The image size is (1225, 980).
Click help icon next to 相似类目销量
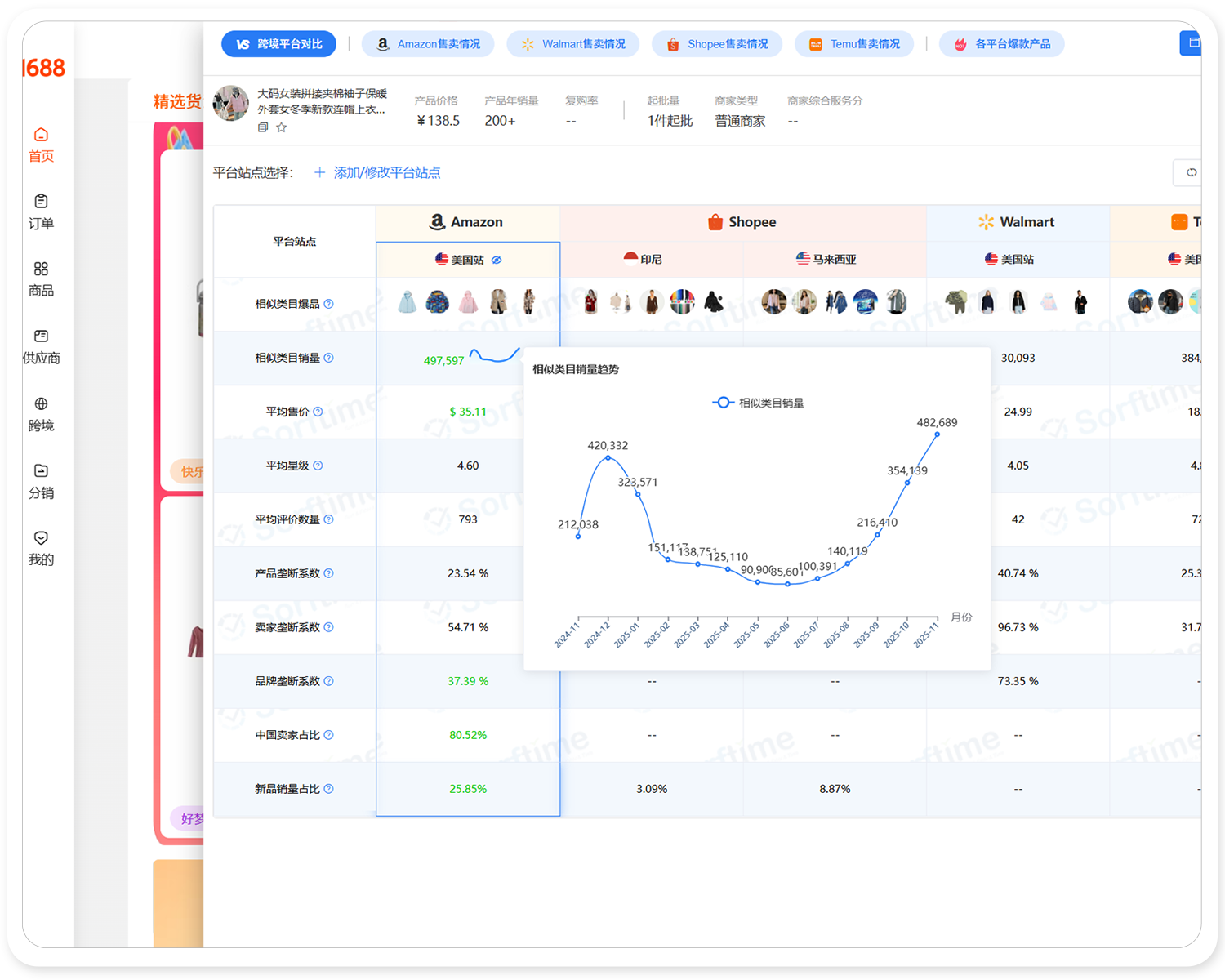coord(329,358)
